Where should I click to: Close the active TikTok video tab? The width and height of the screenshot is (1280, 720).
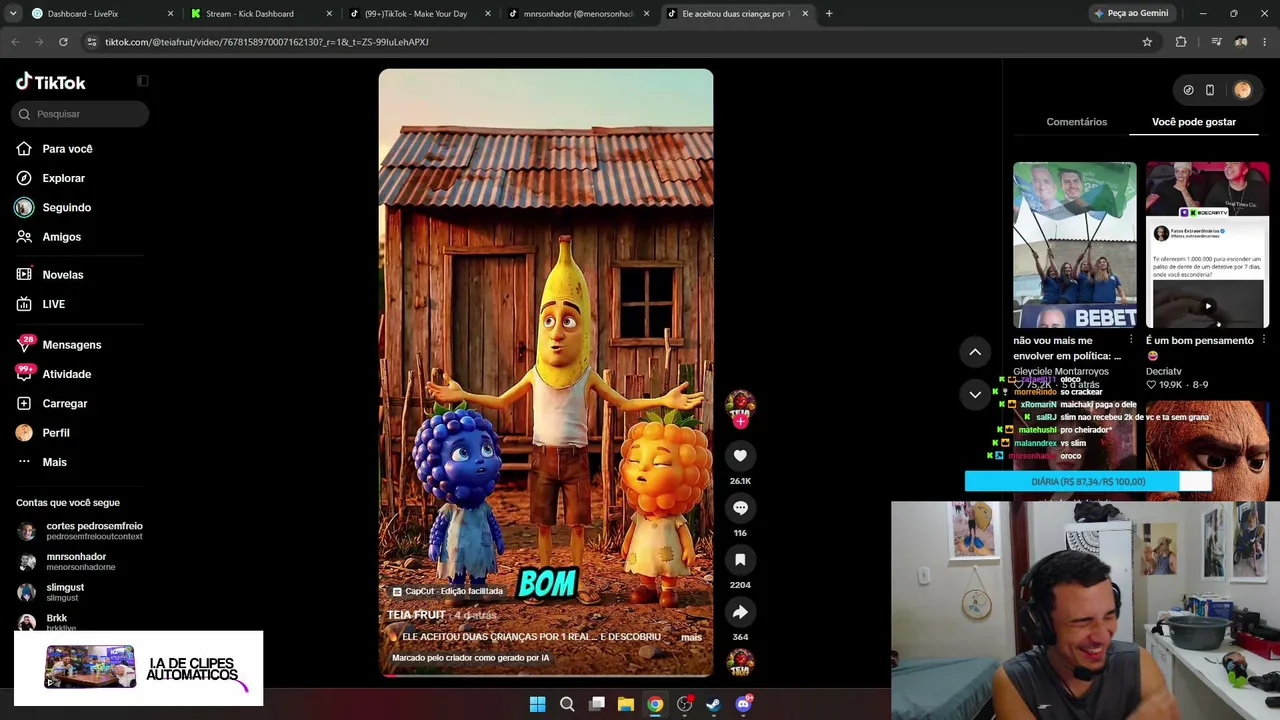[x=805, y=14]
